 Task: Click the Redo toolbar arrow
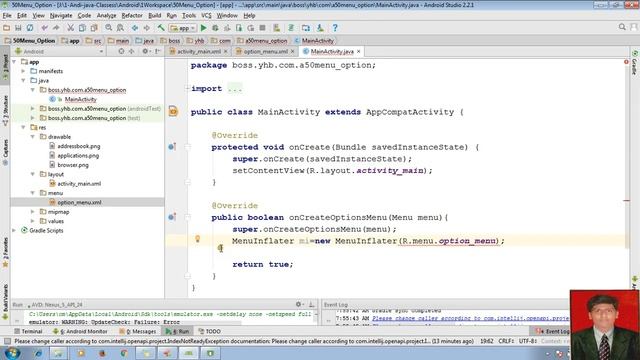tap(56, 28)
